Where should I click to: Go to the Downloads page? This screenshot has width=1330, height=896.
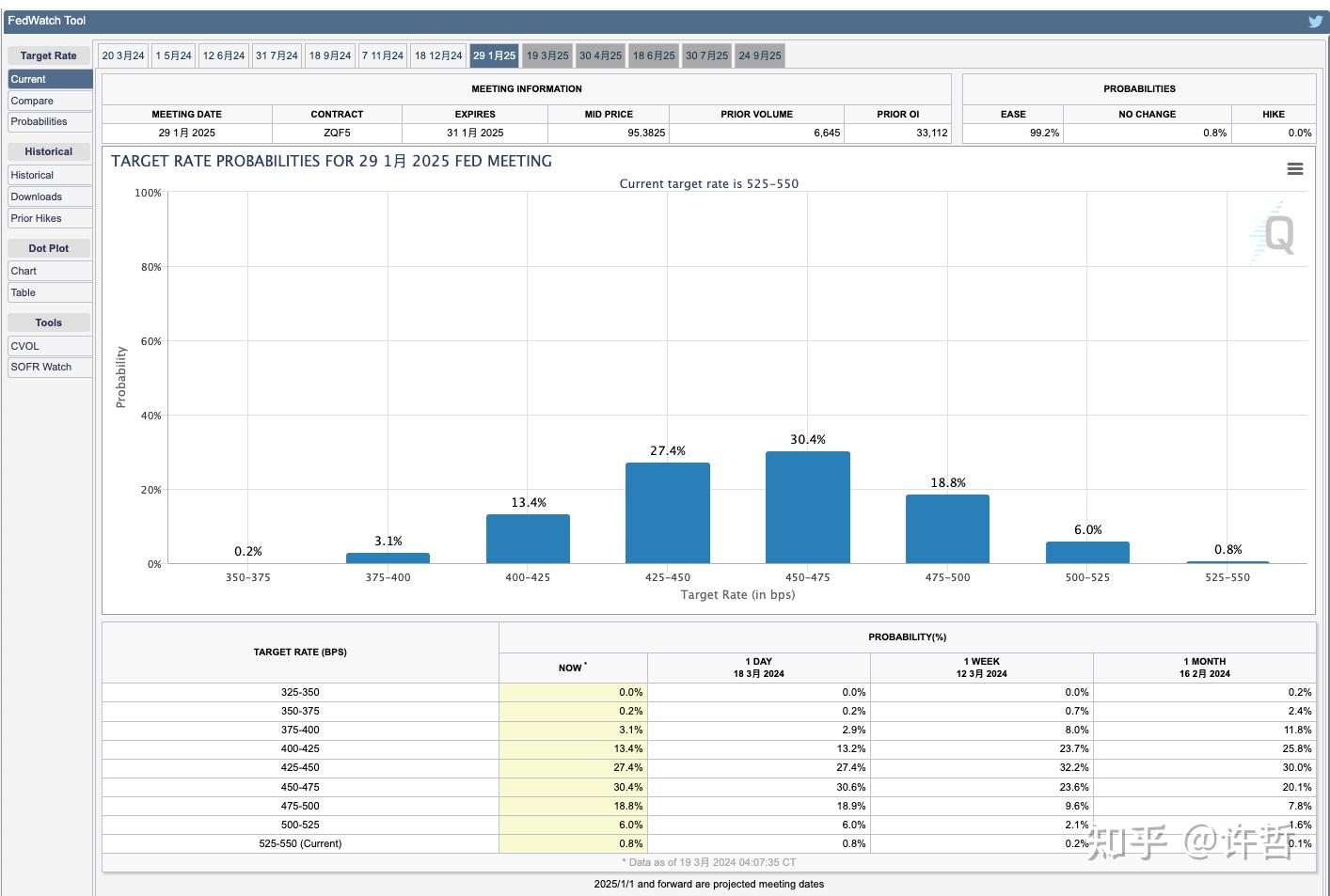pos(50,196)
